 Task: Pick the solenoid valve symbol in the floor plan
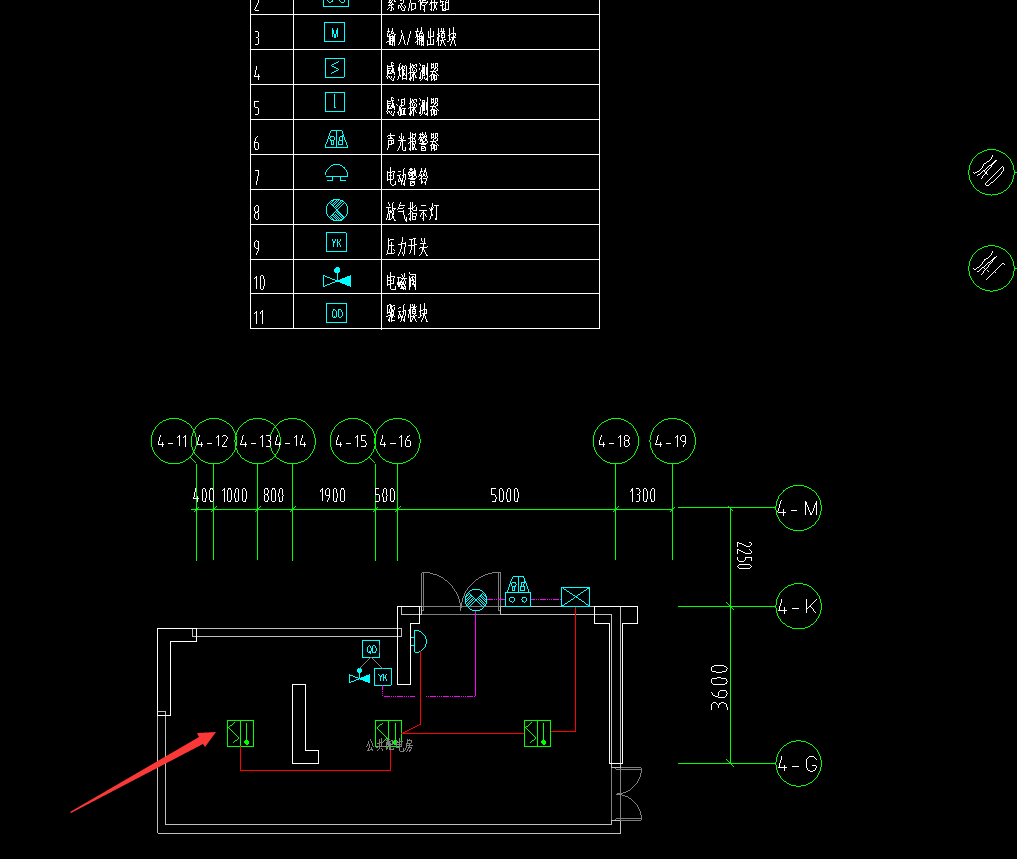[359, 676]
